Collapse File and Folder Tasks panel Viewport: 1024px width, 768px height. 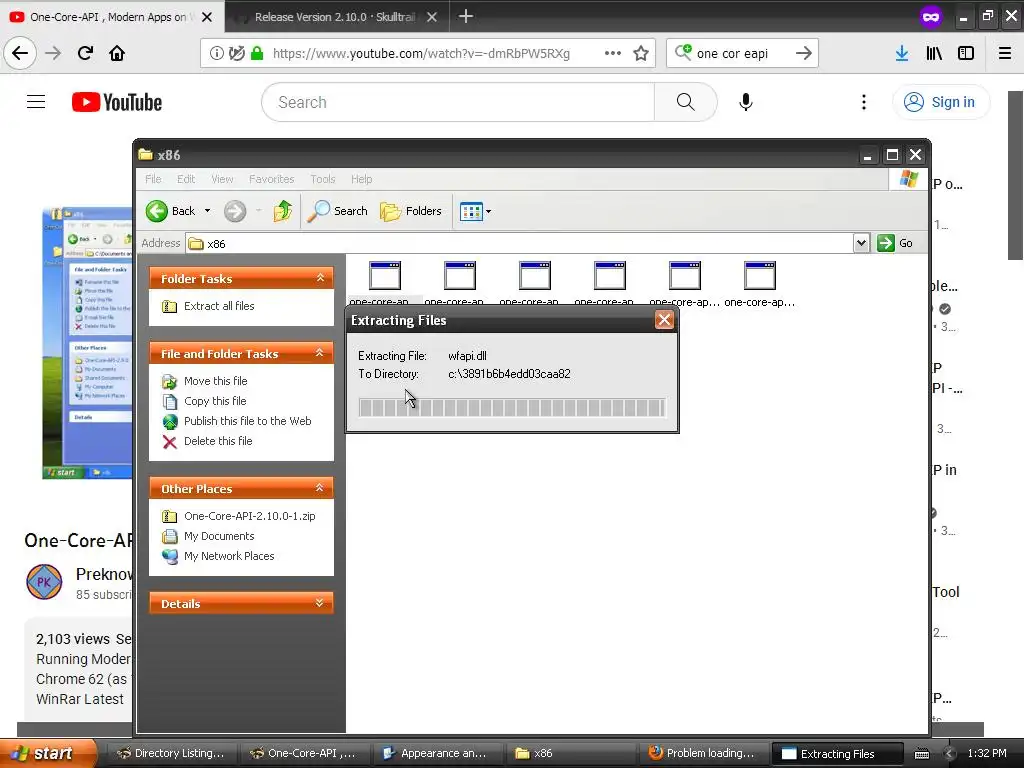pyautogui.click(x=320, y=353)
